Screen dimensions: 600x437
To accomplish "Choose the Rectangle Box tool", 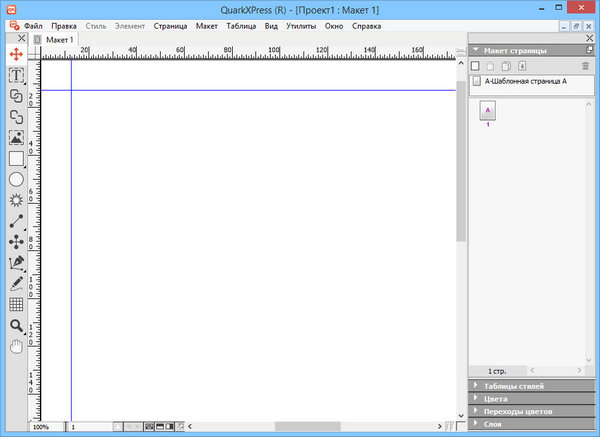I will pyautogui.click(x=16, y=159).
